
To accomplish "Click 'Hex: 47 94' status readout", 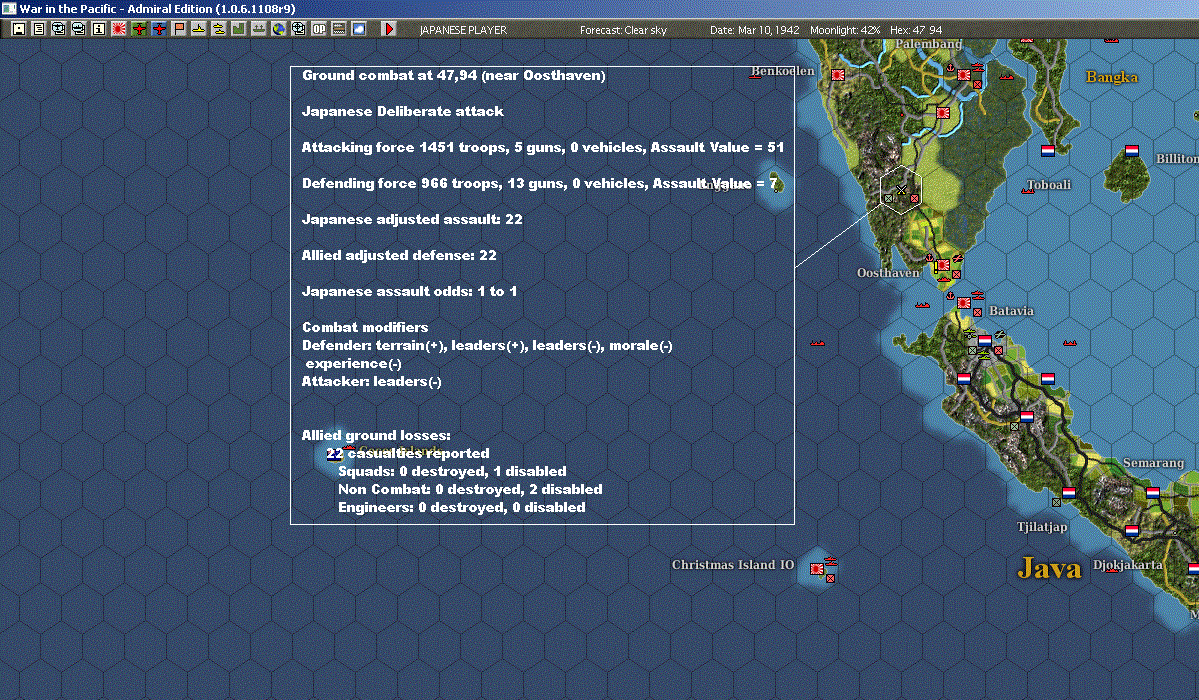I will [x=916, y=30].
